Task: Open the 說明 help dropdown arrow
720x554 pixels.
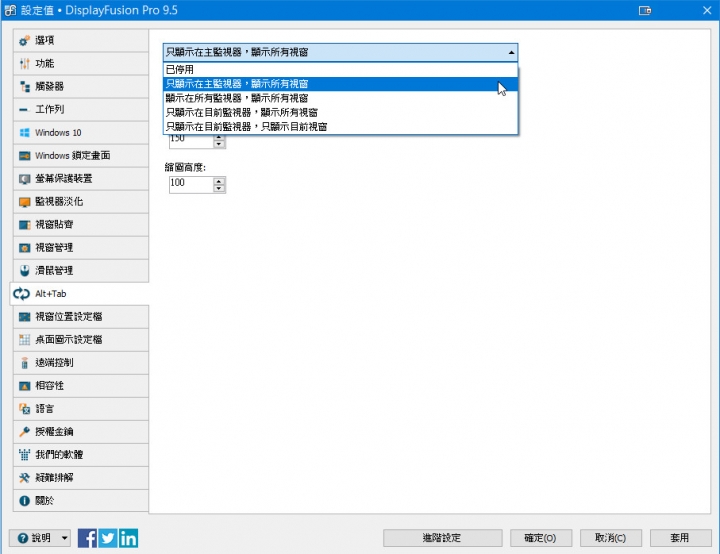Action: click(65, 538)
